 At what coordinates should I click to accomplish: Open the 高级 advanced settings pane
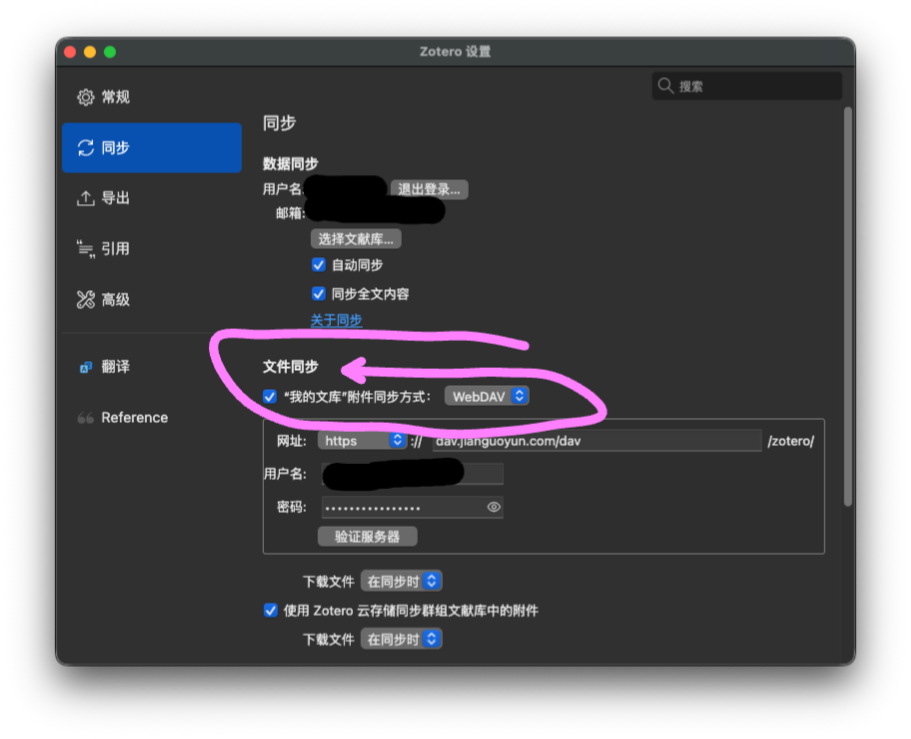152,299
